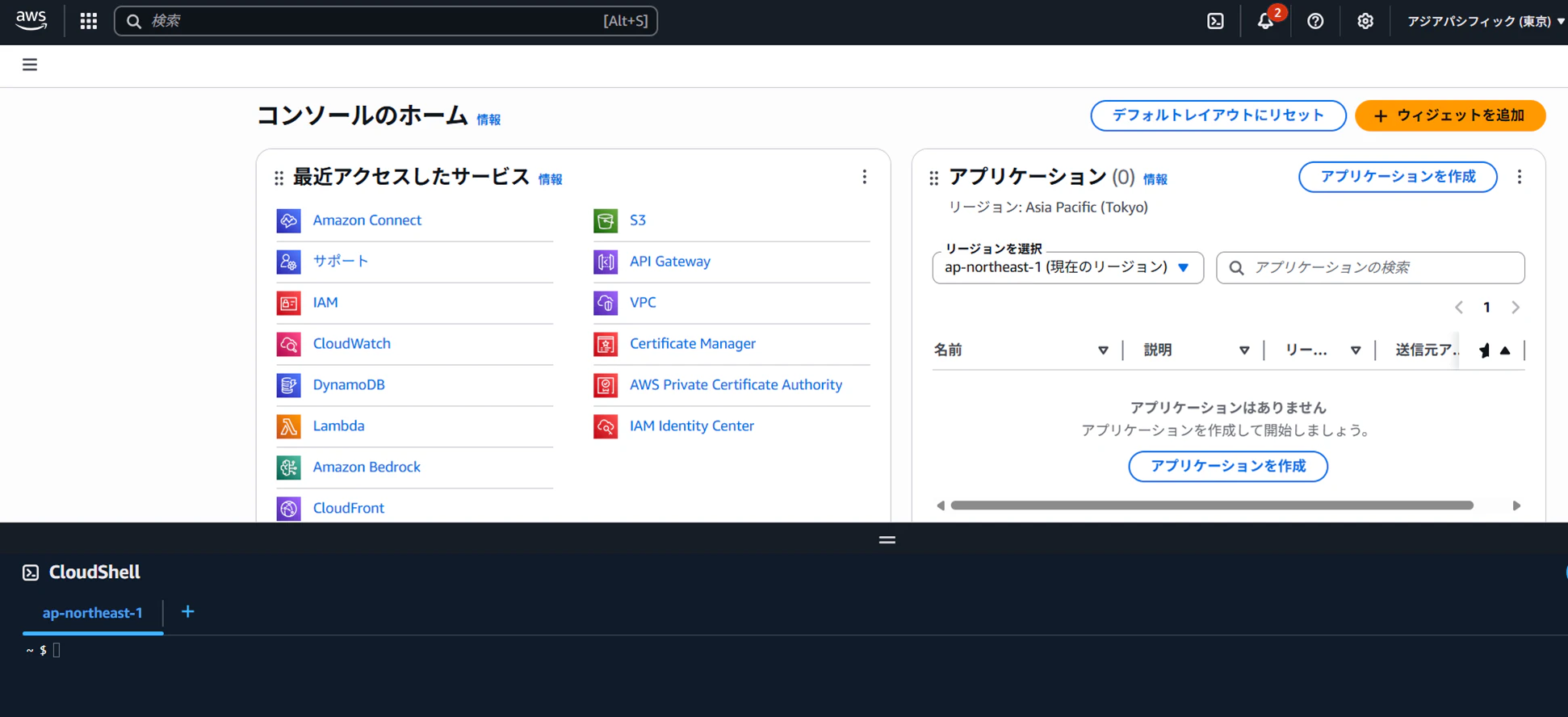Viewport: 1568px width, 717px height.
Task: Add a new CloudShell tab
Action: pos(187,612)
